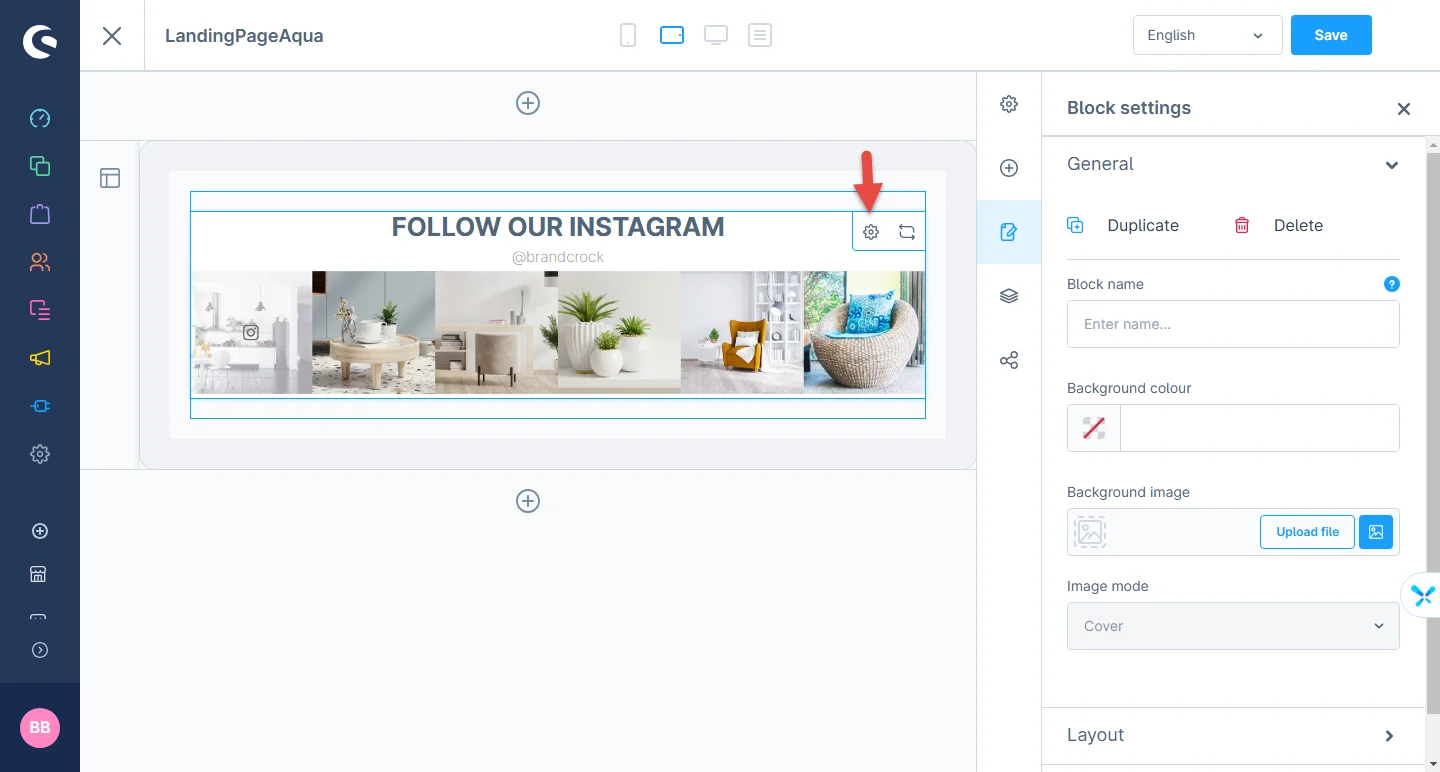Open media library for background image
The height and width of the screenshot is (772, 1440).
coord(1376,532)
